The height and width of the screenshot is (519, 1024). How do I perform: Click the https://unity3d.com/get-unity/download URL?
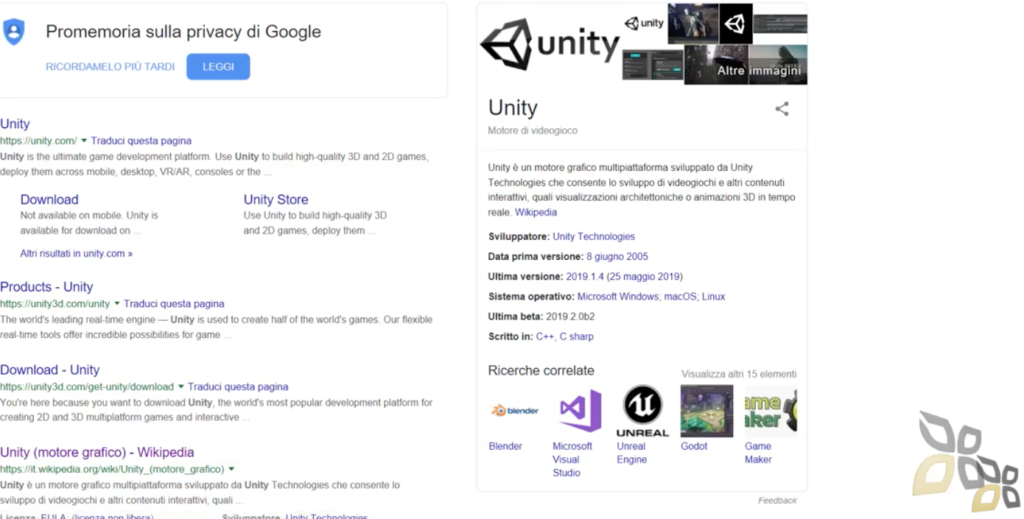(x=87, y=386)
